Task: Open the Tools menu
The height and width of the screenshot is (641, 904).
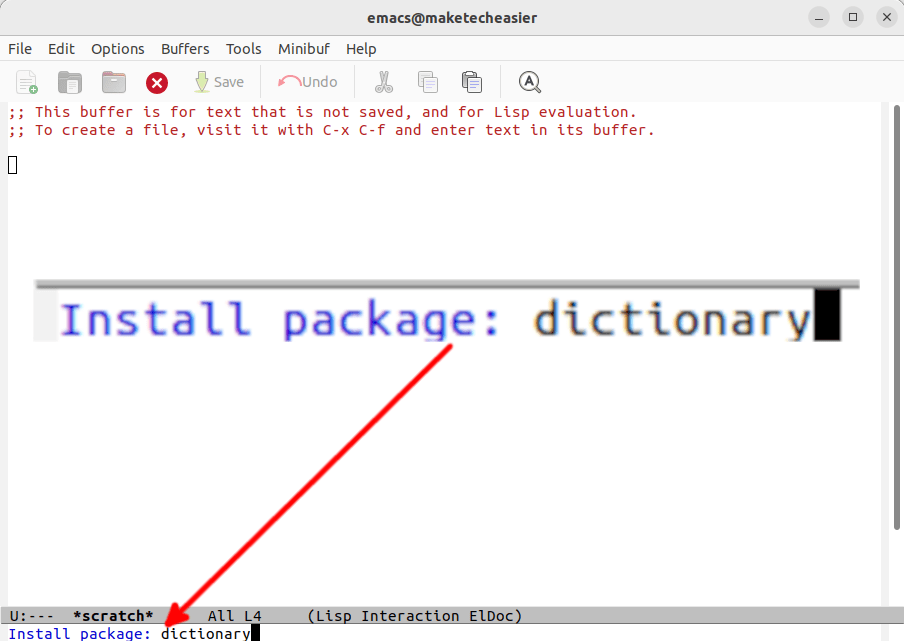Action: (243, 48)
